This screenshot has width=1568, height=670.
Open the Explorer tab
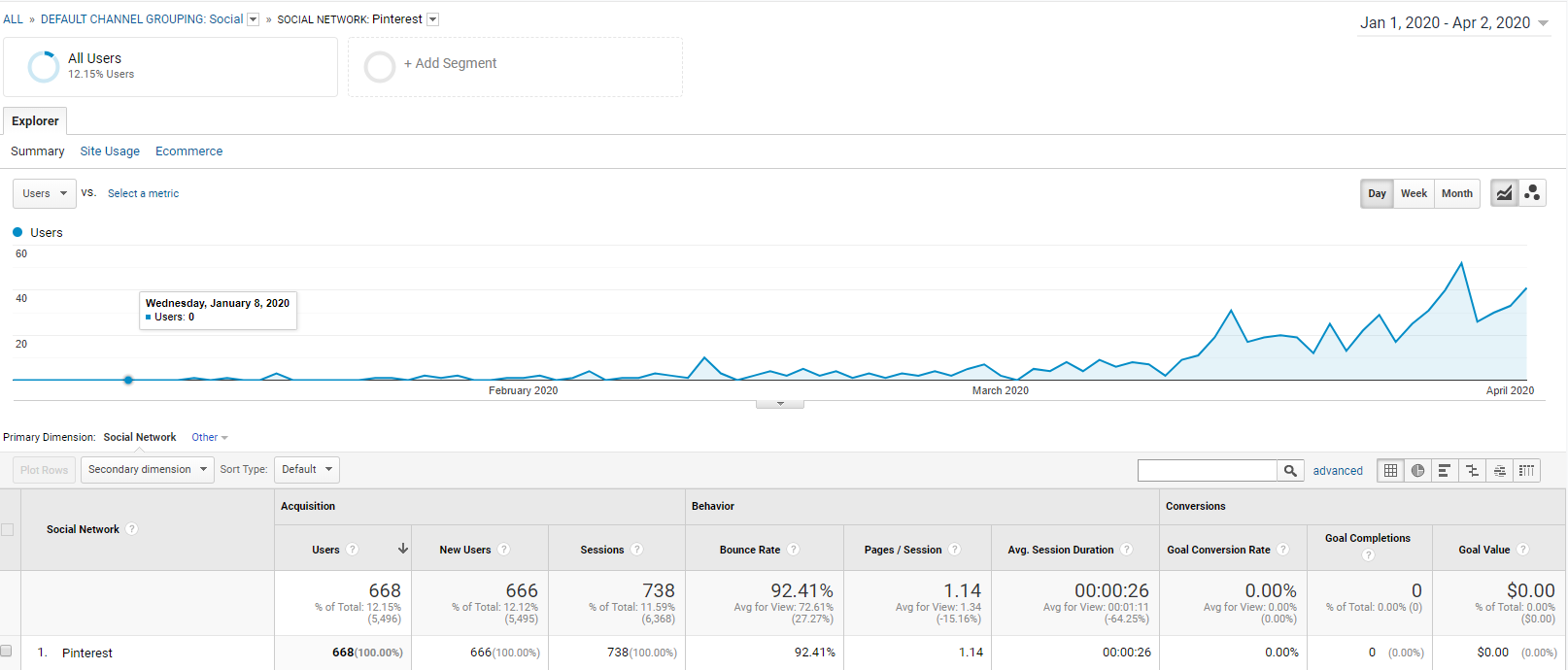click(35, 121)
